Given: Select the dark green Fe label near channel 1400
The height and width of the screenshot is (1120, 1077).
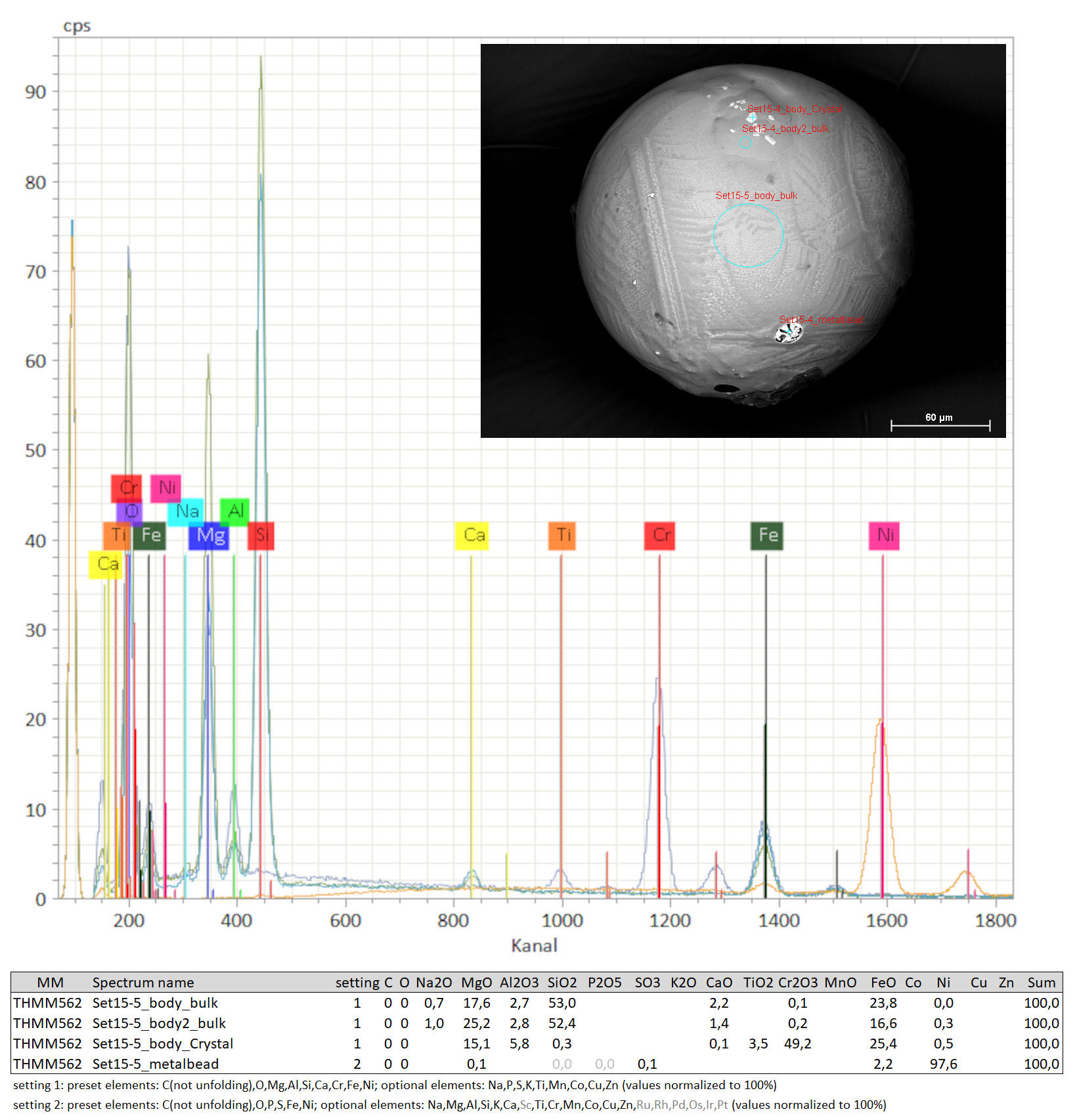Looking at the screenshot, I should tap(766, 535).
